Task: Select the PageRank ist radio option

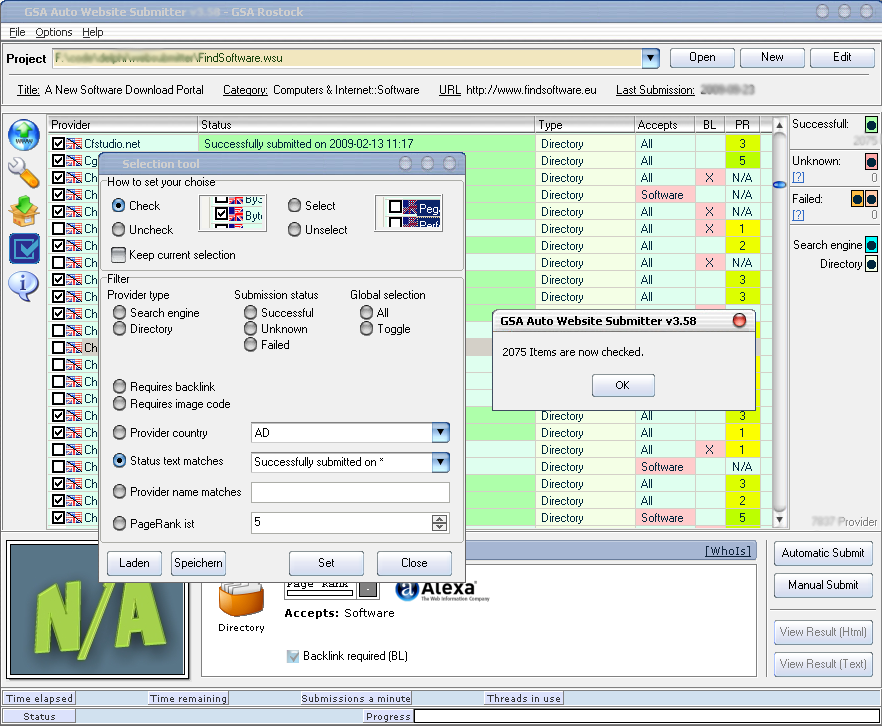Action: tap(119, 524)
